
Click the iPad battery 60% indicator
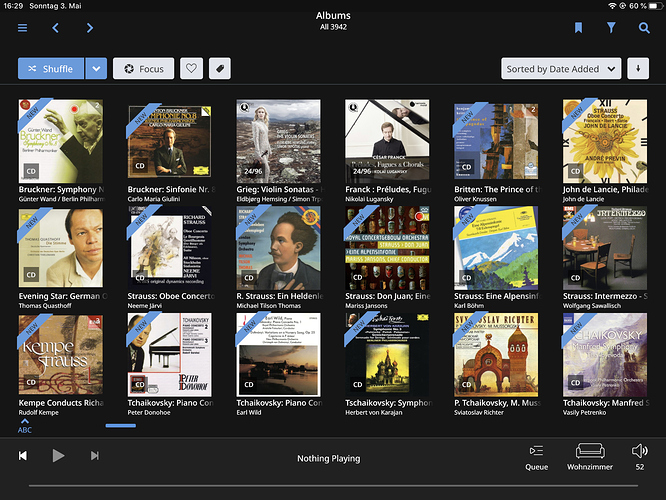tap(645, 6)
